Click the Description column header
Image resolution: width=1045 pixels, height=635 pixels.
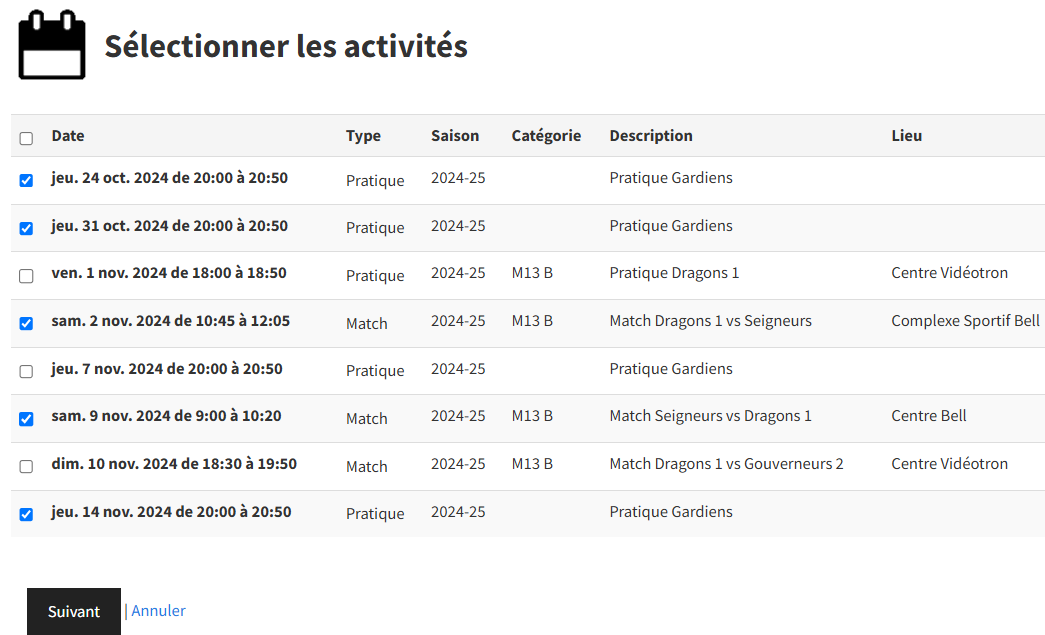pyautogui.click(x=651, y=136)
